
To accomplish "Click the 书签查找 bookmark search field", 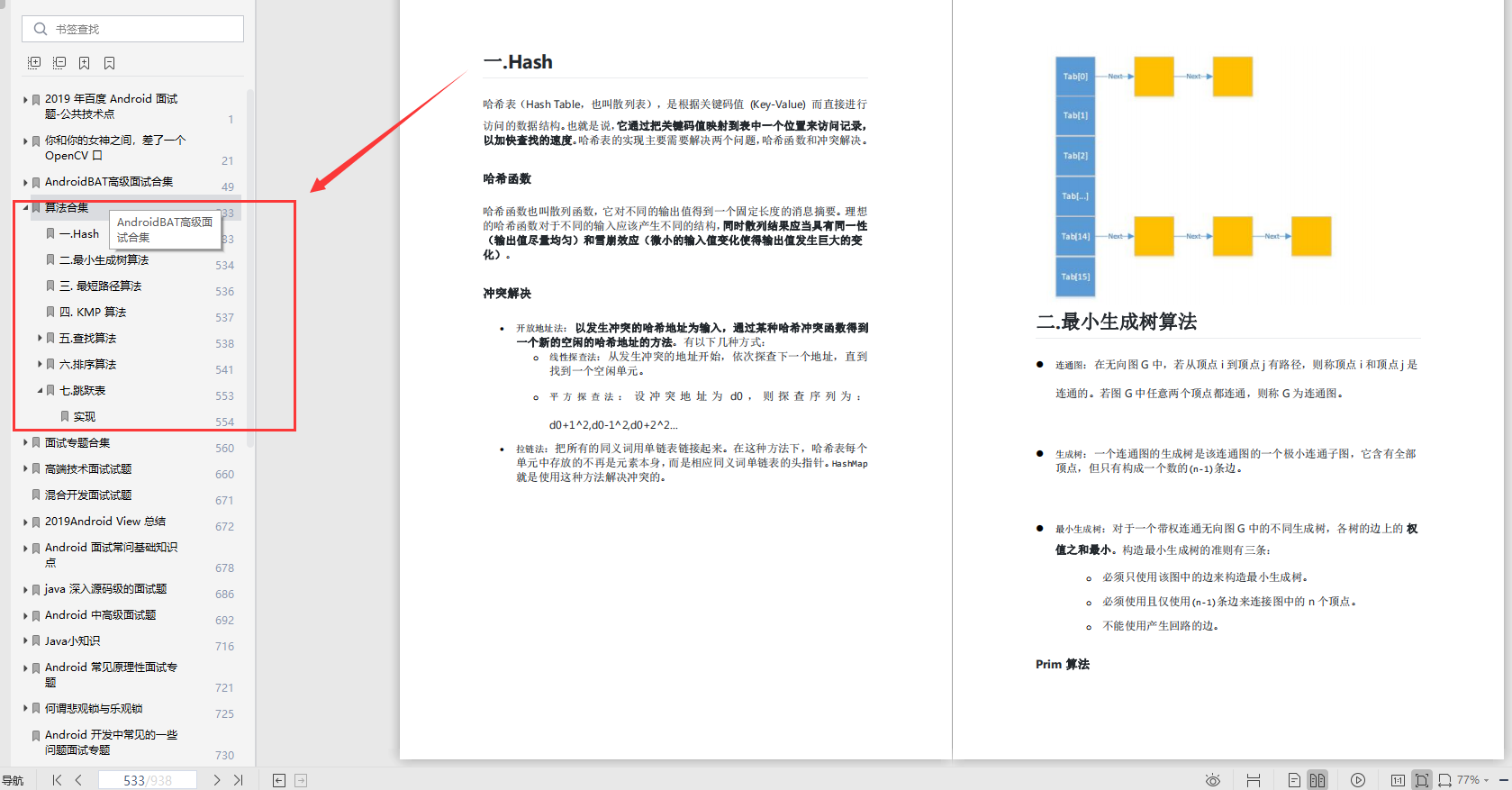I will tap(132, 29).
